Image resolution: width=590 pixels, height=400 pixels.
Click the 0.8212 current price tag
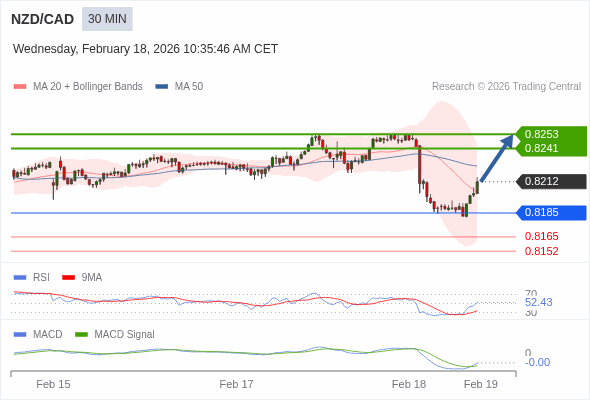(551, 181)
